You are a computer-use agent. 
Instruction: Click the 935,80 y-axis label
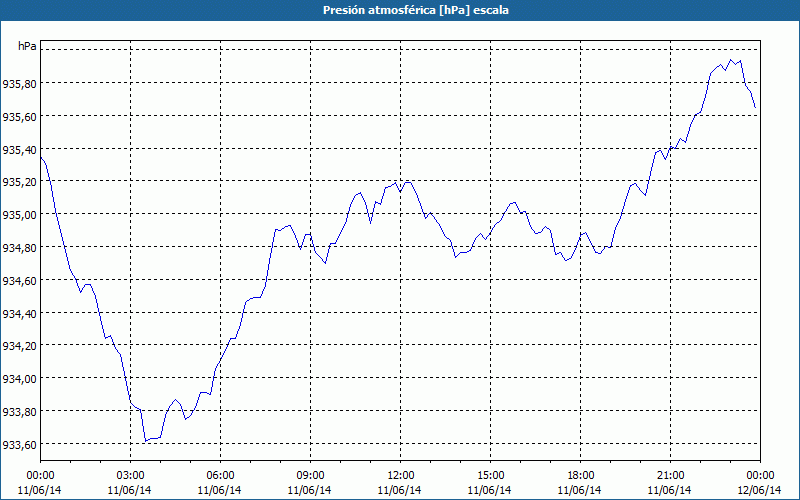19,84
